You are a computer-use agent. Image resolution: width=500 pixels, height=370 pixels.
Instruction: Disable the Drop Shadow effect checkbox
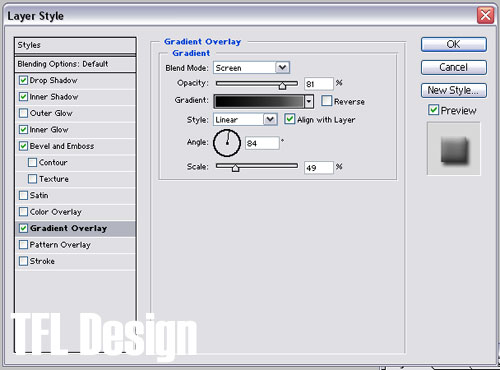(23, 80)
